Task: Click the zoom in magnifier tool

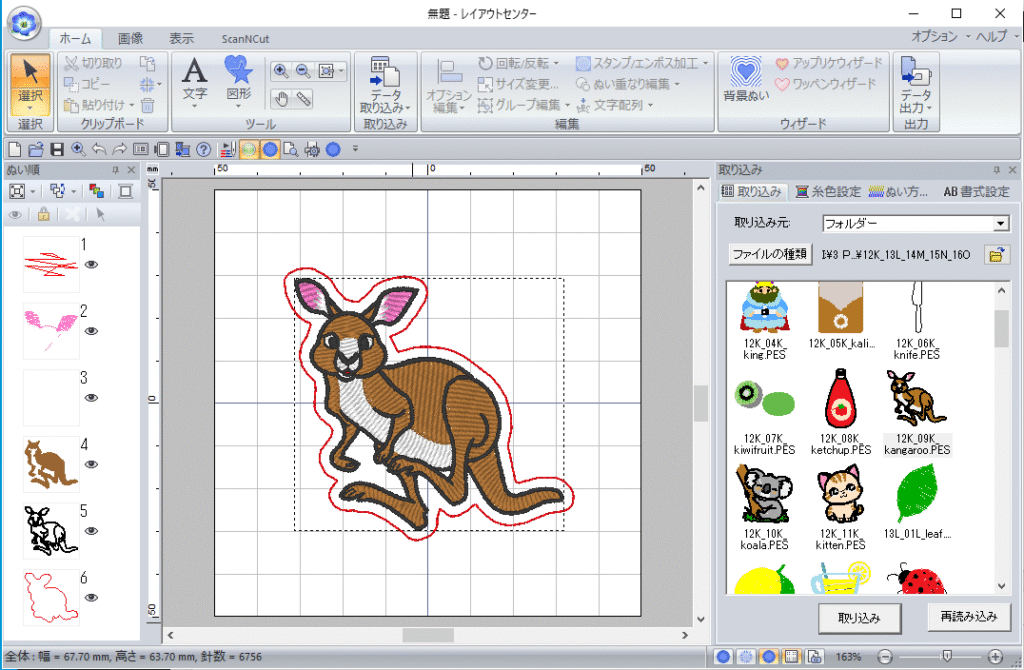Action: tap(281, 71)
